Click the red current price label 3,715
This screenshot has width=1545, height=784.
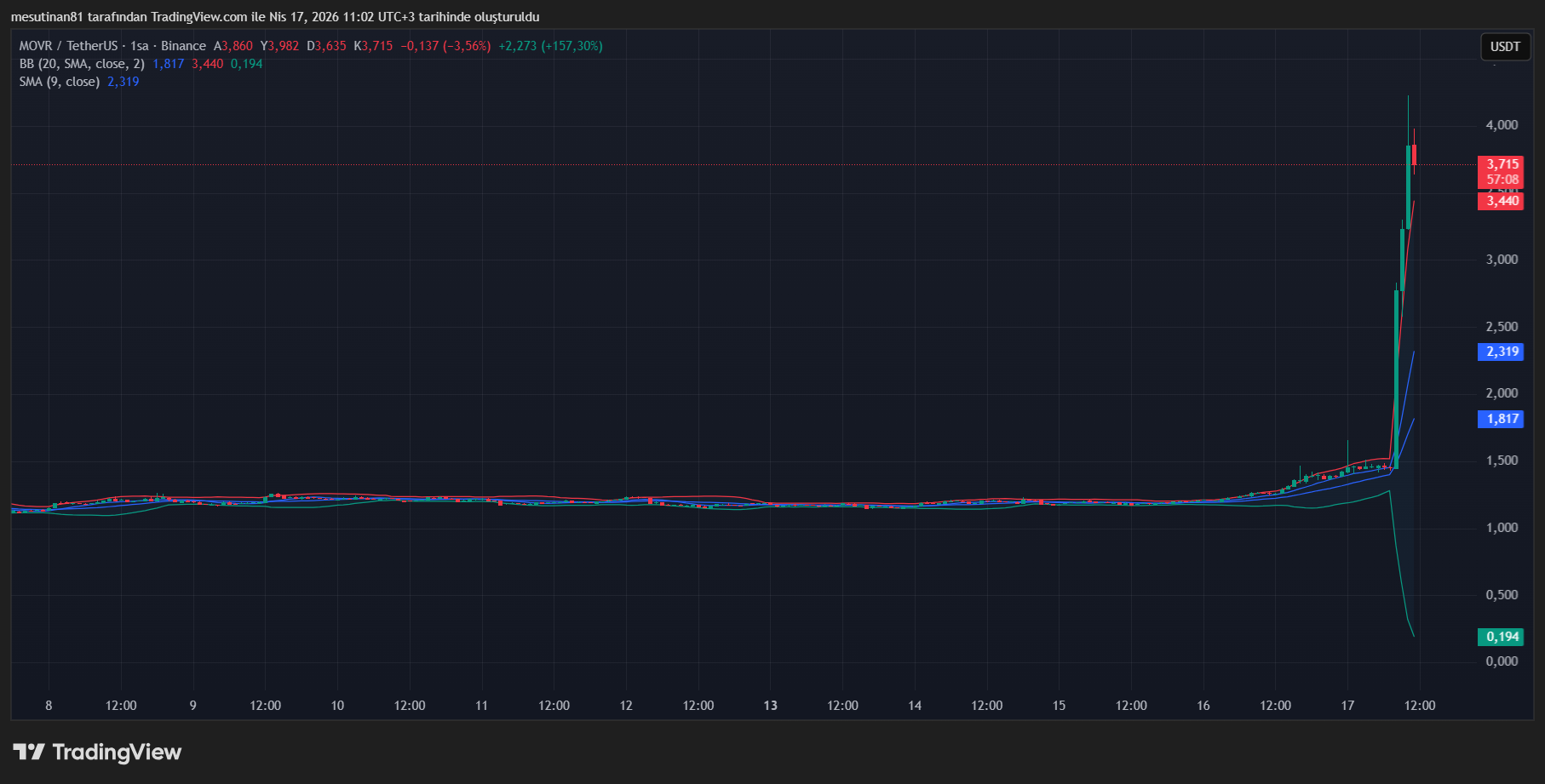(1502, 164)
